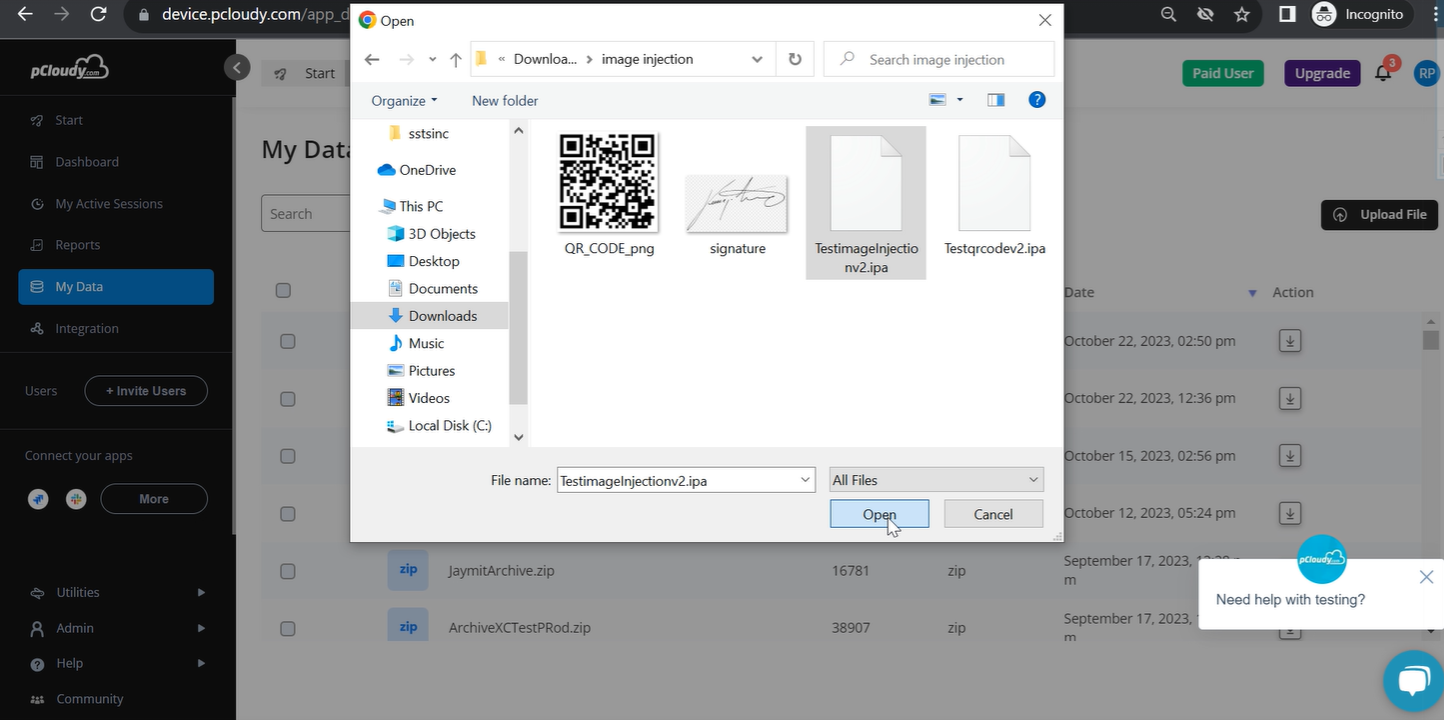Click the Cancel button
The image size is (1444, 720).
pos(993,514)
